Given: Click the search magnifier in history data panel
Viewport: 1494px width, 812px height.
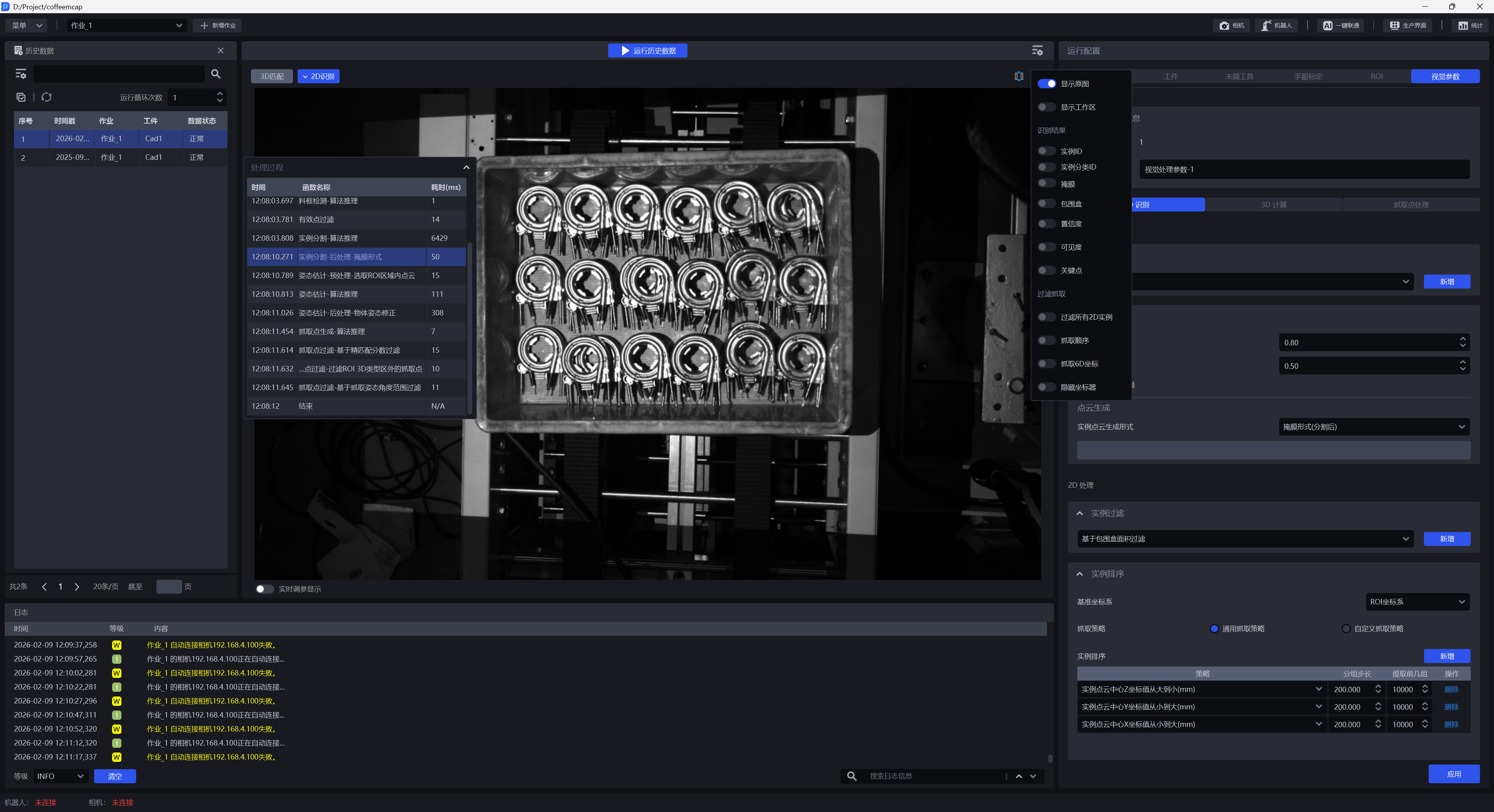Looking at the screenshot, I should click(216, 73).
